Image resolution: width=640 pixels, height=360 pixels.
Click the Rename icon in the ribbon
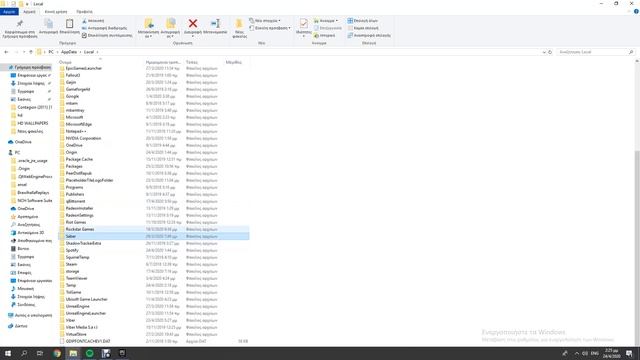pyautogui.click(x=215, y=24)
